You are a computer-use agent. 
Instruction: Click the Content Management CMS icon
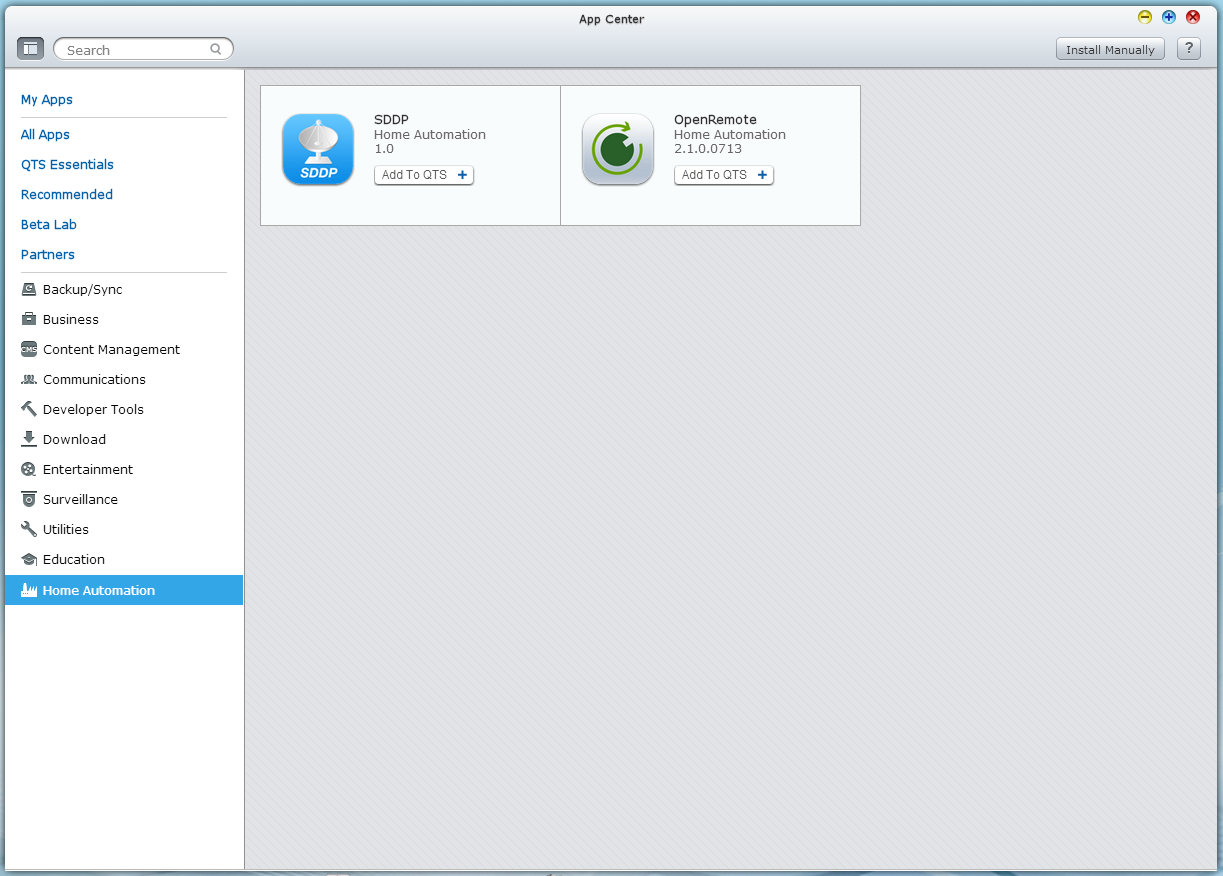(29, 349)
